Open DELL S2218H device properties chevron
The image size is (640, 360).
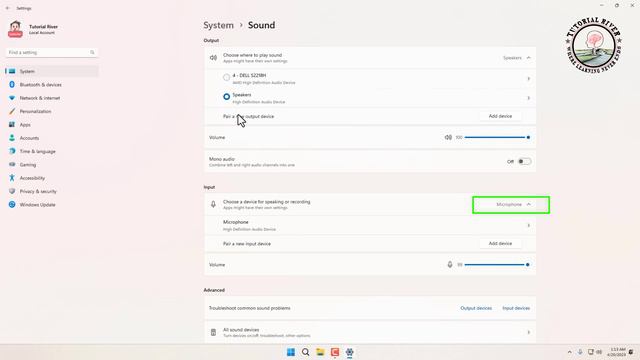pos(529,79)
